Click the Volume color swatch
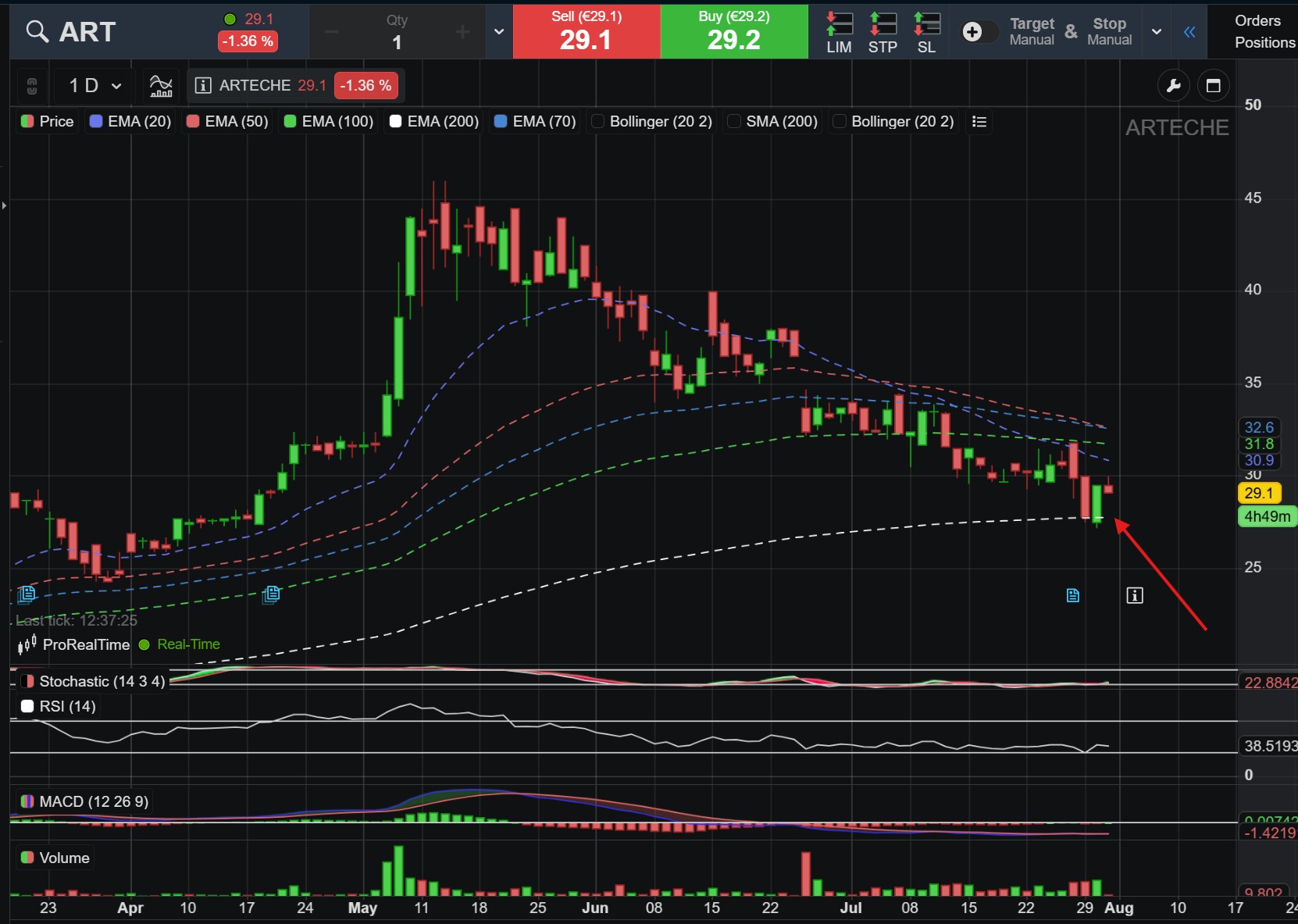The height and width of the screenshot is (924, 1298). click(27, 858)
